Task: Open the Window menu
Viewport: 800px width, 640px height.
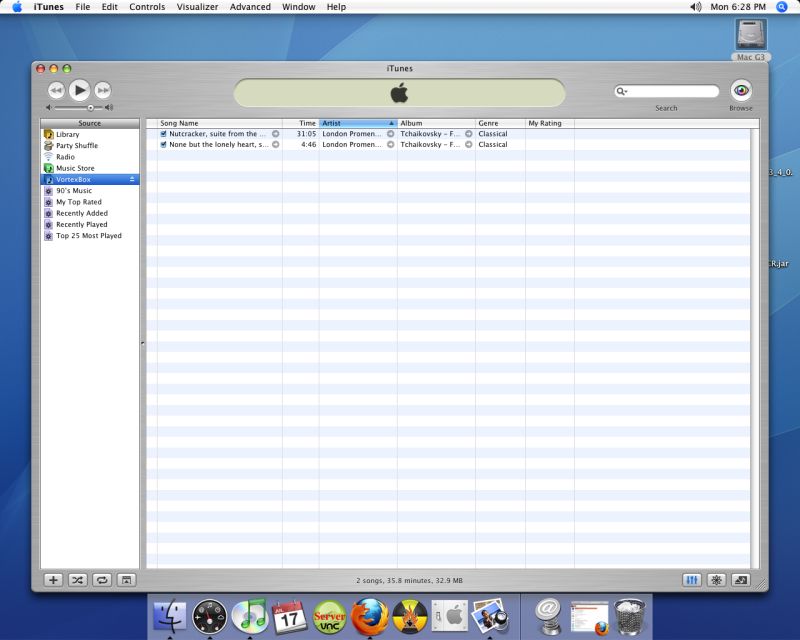Action: (x=298, y=7)
